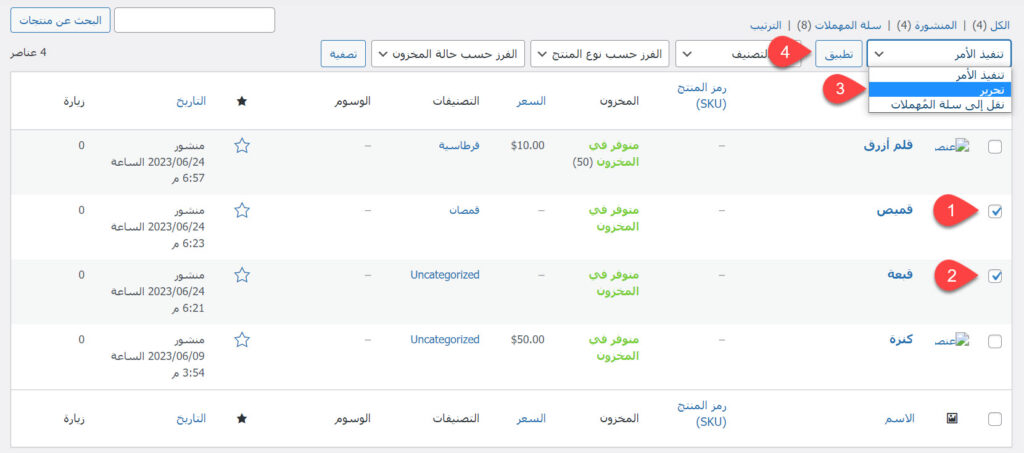Image resolution: width=1024 pixels, height=453 pixels.
Task: Open thumbnail of كنزة product
Action: [951, 340]
